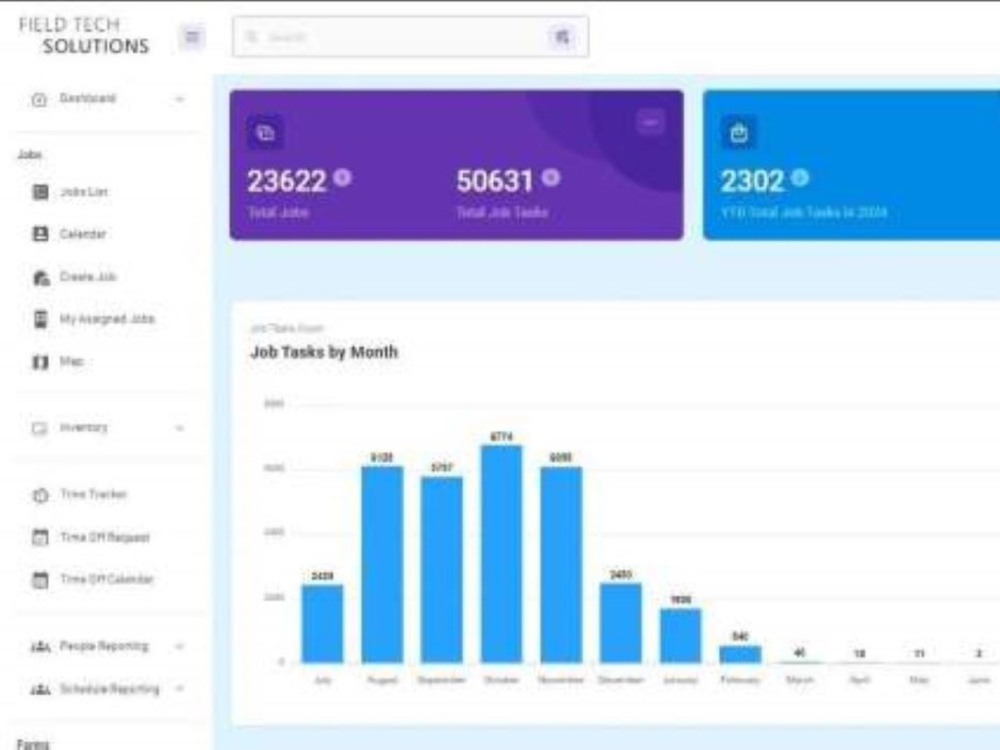Click the January bar in the chart
Screen dimensions: 1000x750
click(680, 635)
